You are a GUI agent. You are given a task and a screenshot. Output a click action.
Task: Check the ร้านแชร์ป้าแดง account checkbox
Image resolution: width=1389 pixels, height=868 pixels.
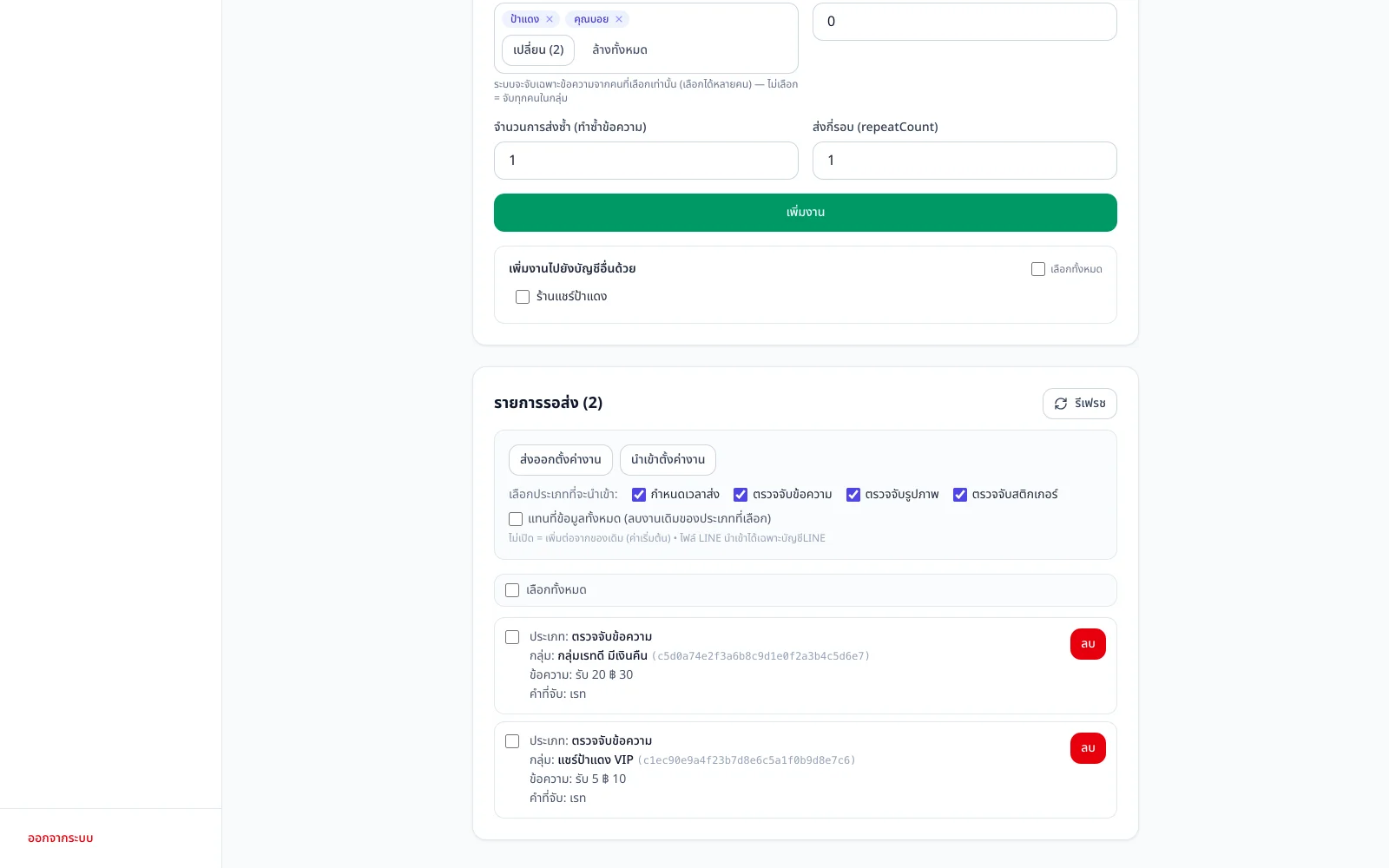[x=523, y=297]
